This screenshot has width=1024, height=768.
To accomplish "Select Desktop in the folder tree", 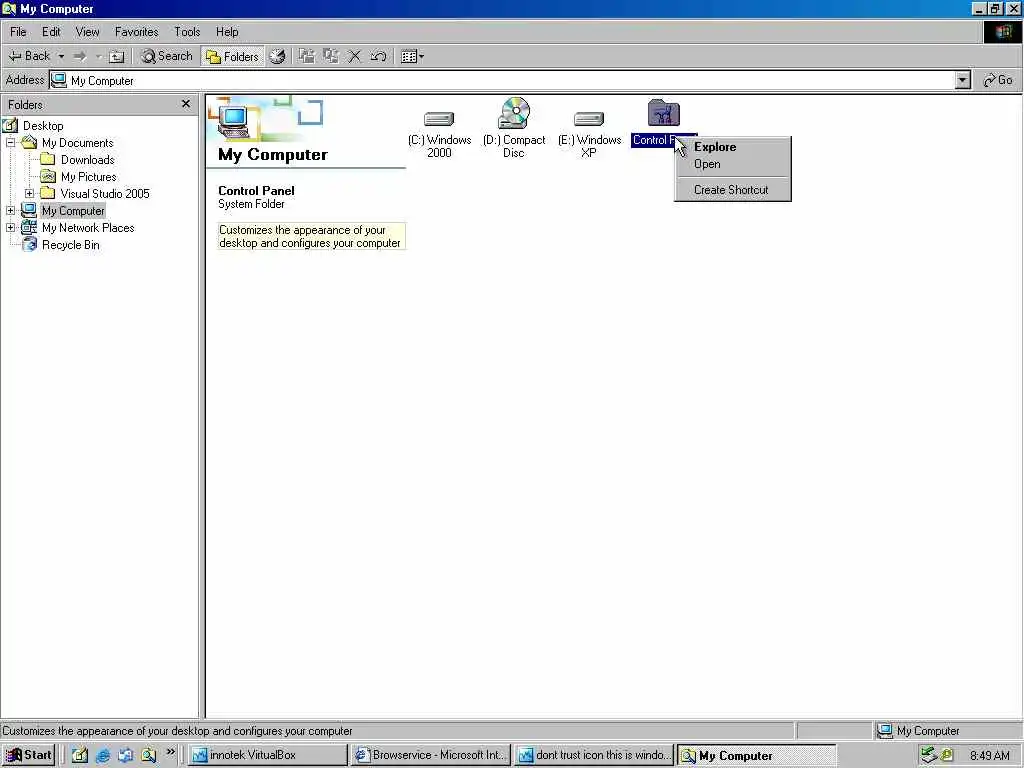I will [43, 125].
